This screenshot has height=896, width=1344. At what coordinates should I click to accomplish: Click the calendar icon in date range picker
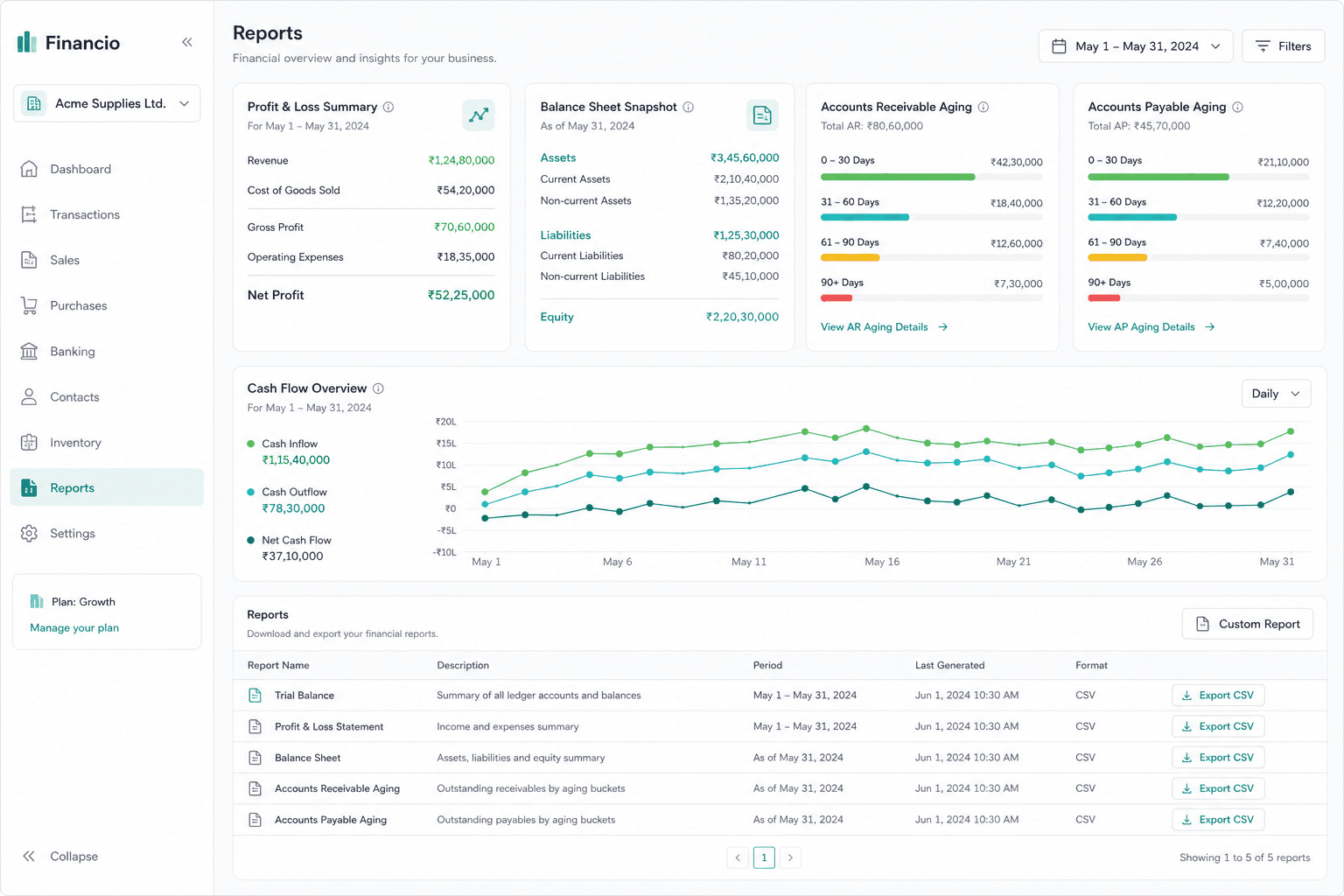[x=1059, y=46]
